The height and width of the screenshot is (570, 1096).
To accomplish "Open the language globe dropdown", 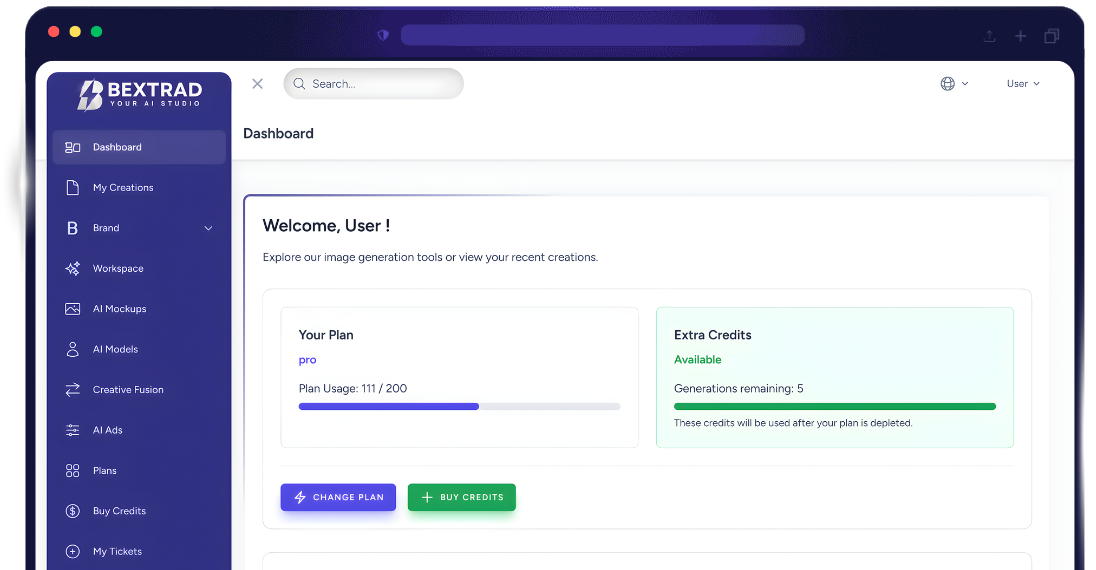I will [x=953, y=84].
